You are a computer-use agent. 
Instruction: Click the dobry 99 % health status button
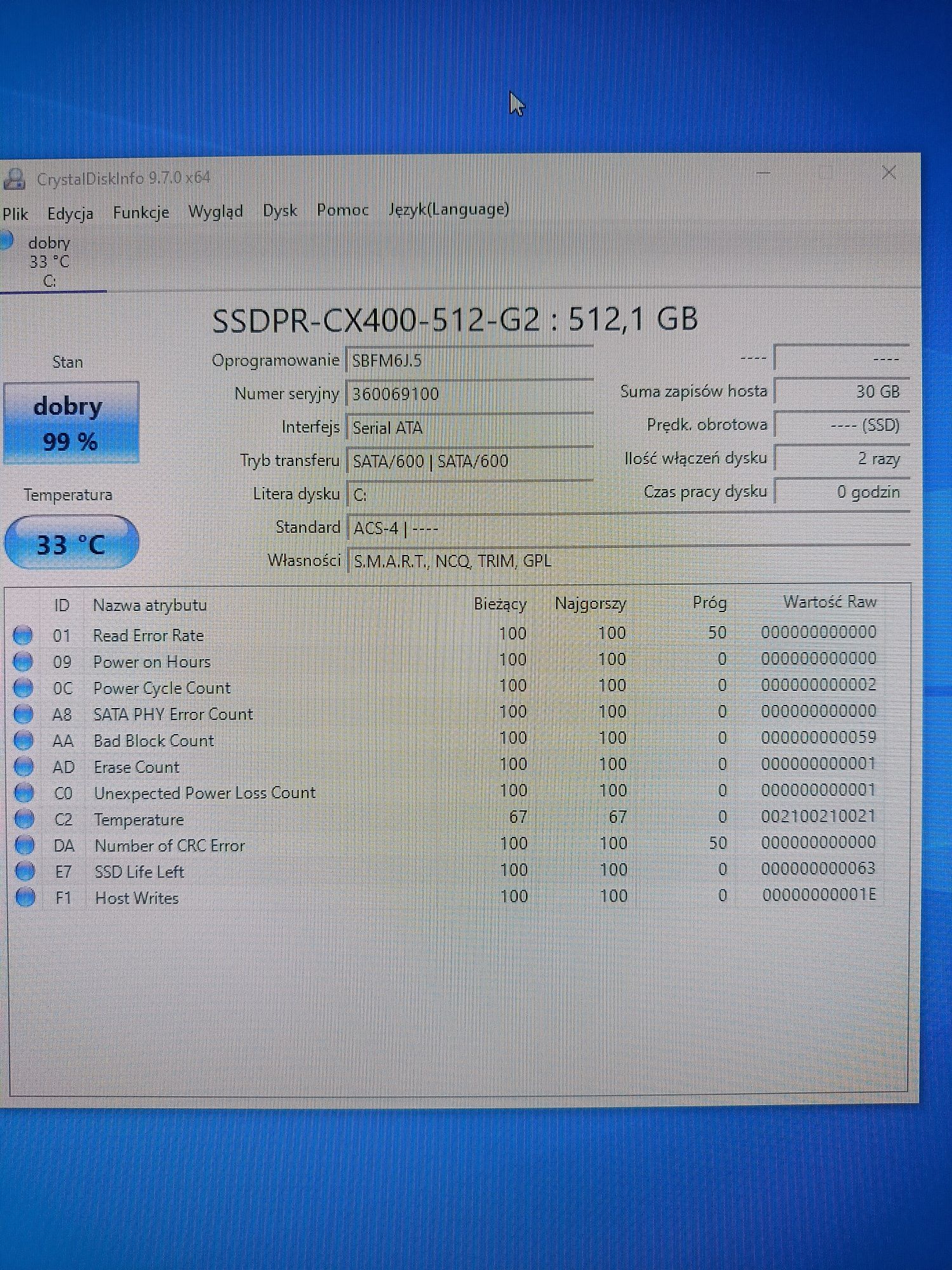pyautogui.click(x=71, y=423)
